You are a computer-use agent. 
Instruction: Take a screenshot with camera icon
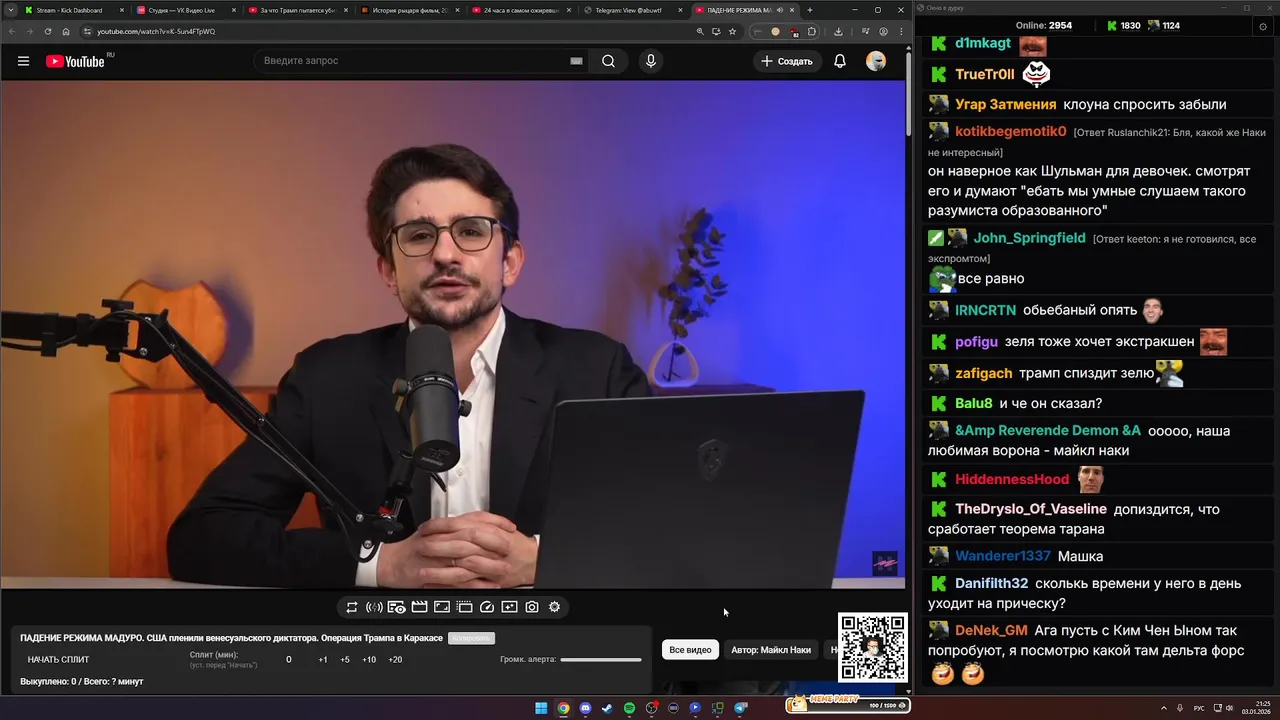(x=532, y=607)
